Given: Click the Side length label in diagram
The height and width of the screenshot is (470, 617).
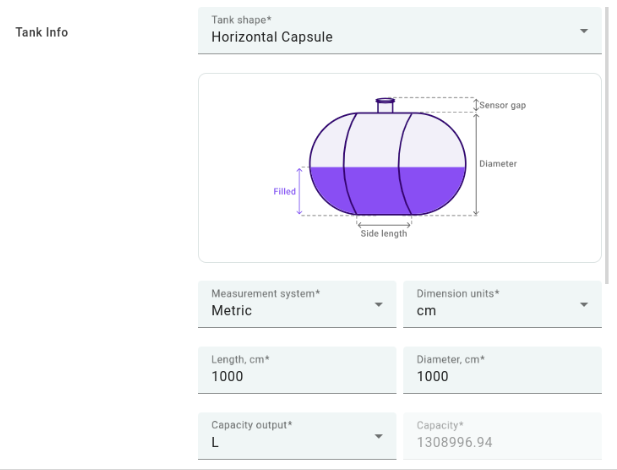Looking at the screenshot, I should point(384,234).
